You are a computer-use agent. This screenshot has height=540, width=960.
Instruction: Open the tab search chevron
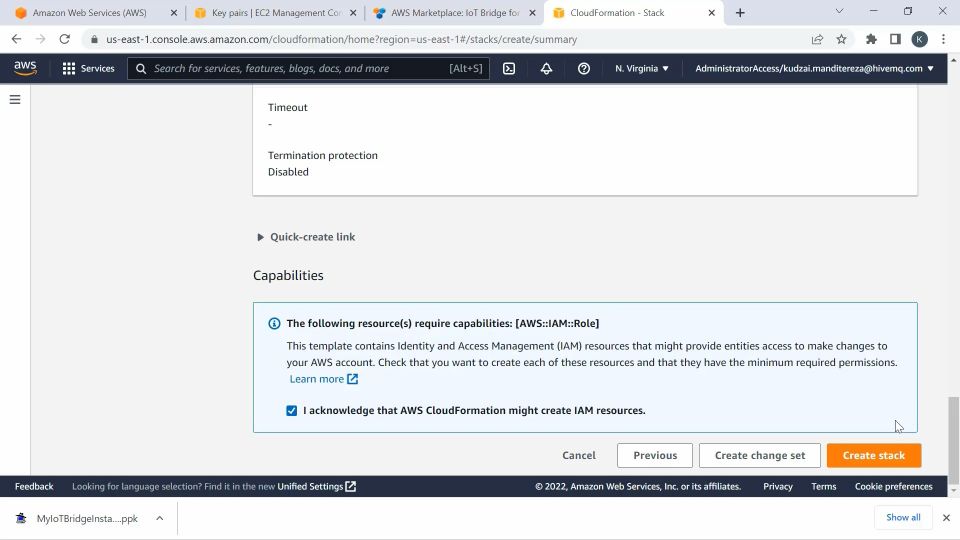point(839,11)
